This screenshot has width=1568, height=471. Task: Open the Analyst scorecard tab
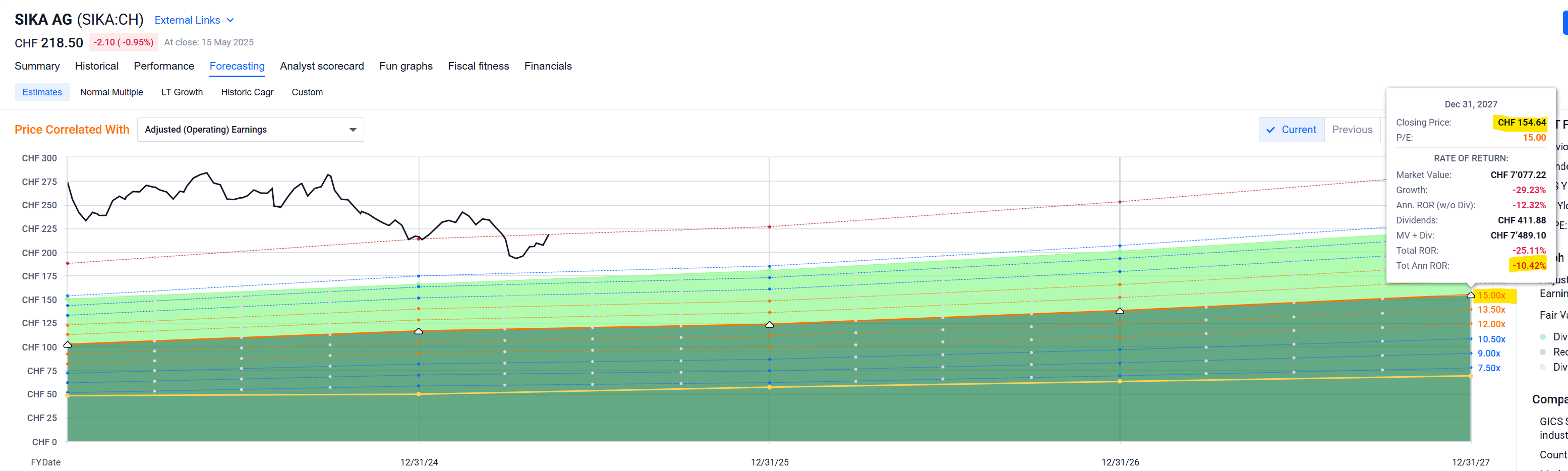[321, 66]
